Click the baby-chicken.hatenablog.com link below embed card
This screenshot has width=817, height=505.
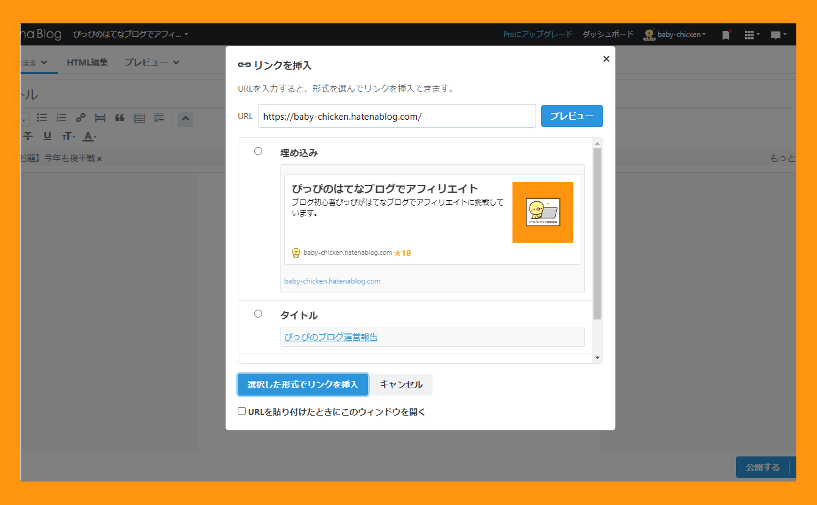point(332,281)
